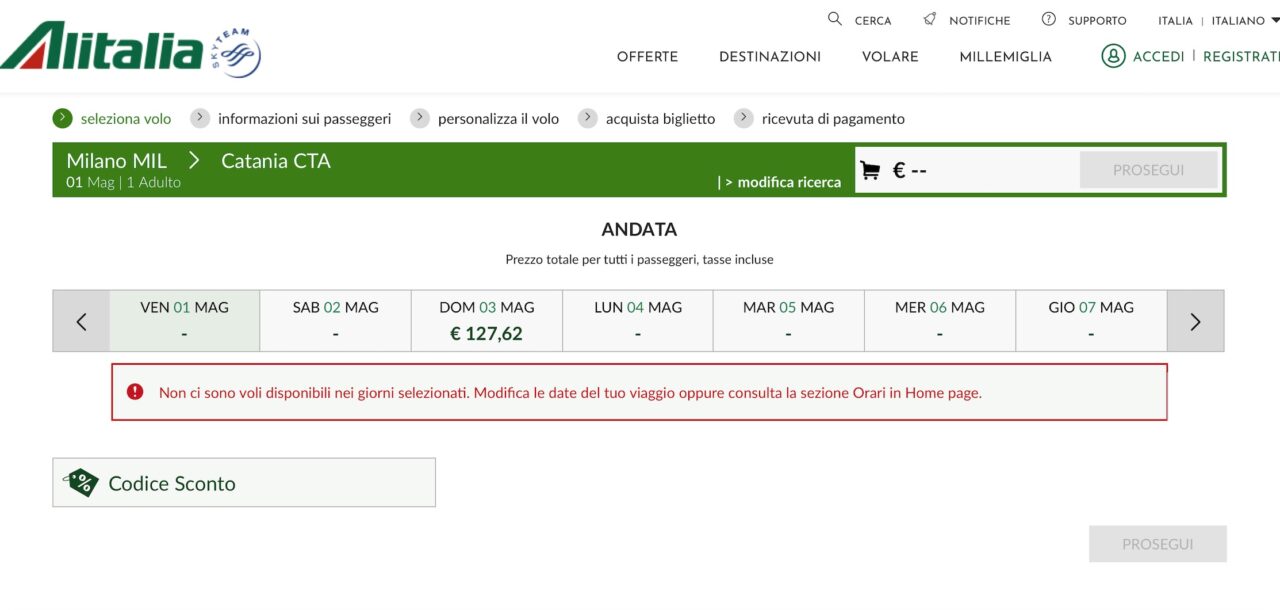The height and width of the screenshot is (610, 1280).
Task: Click the Catania CTA destination text
Action: pyautogui.click(x=276, y=160)
